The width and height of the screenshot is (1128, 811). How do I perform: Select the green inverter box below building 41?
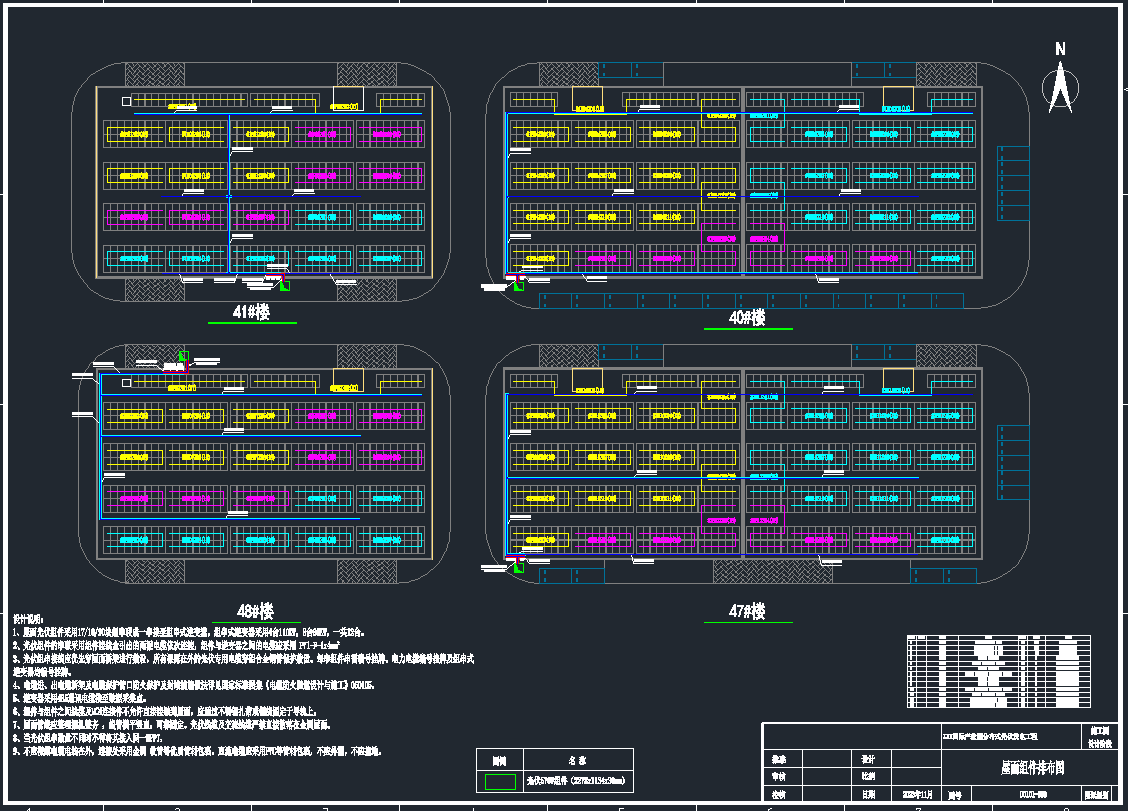click(x=285, y=286)
